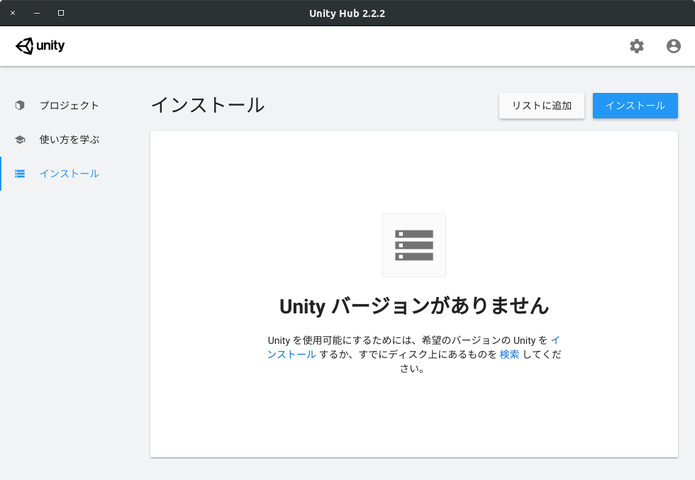Click the インストール page heading

coord(208,105)
